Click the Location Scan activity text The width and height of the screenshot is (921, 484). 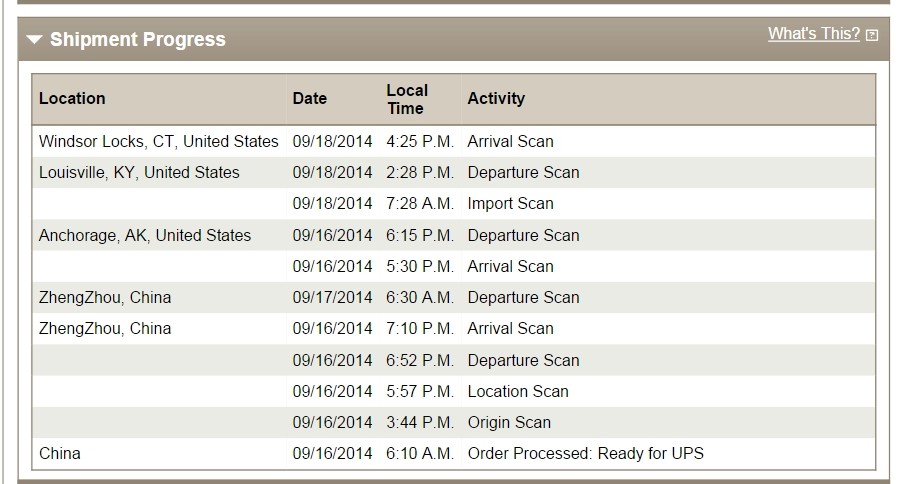(x=518, y=391)
